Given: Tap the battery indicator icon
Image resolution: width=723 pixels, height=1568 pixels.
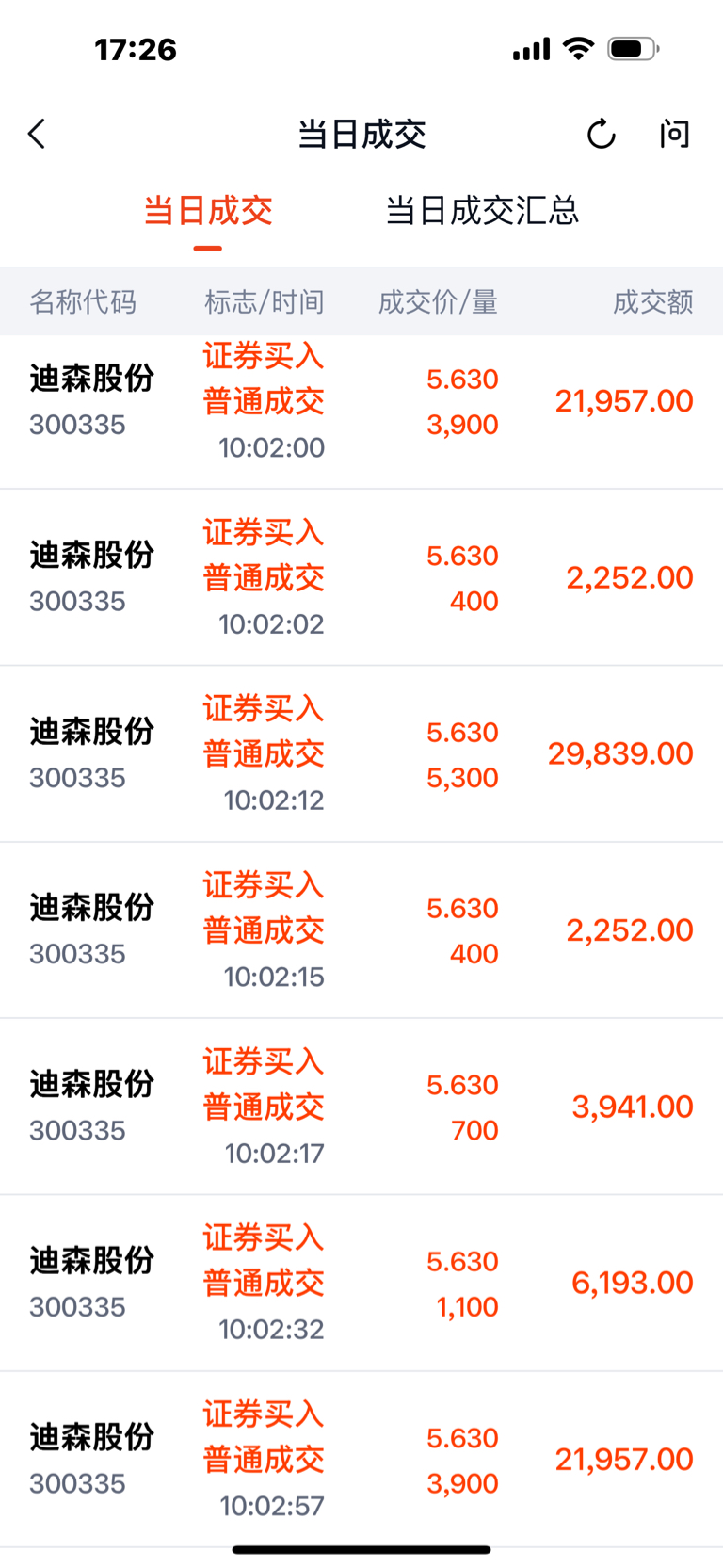Looking at the screenshot, I should coord(634,48).
